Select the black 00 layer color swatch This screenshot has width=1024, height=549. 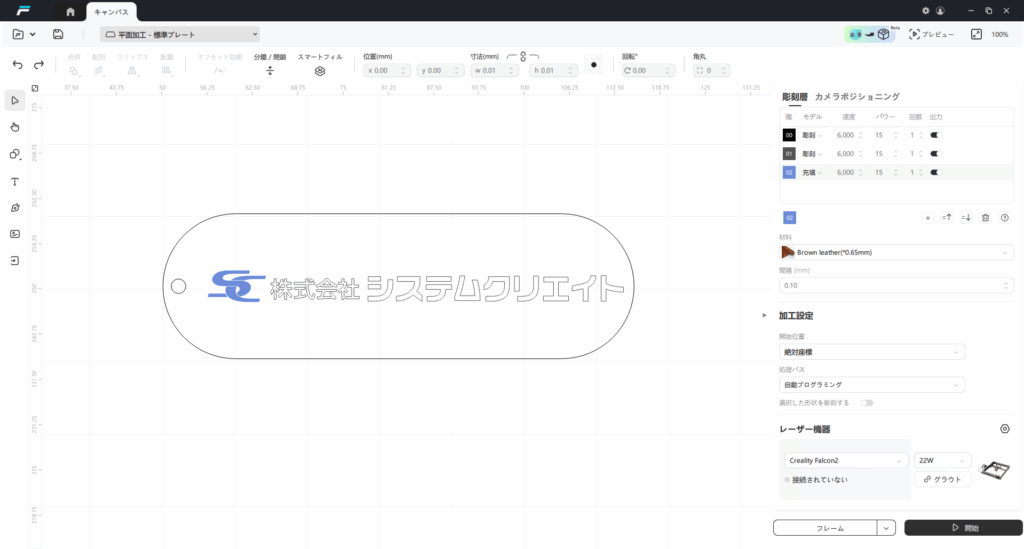pos(789,135)
